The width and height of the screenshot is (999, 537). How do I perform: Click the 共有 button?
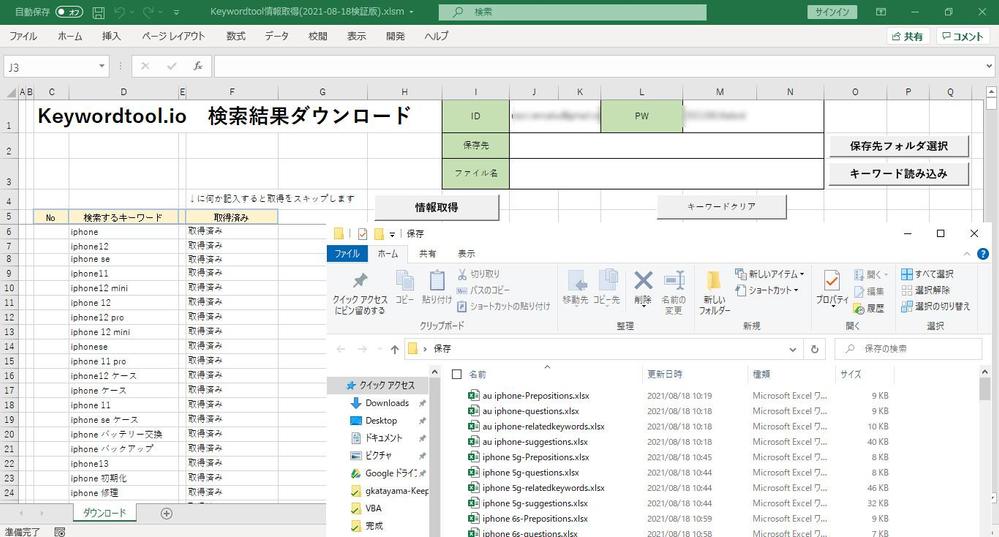(x=908, y=36)
